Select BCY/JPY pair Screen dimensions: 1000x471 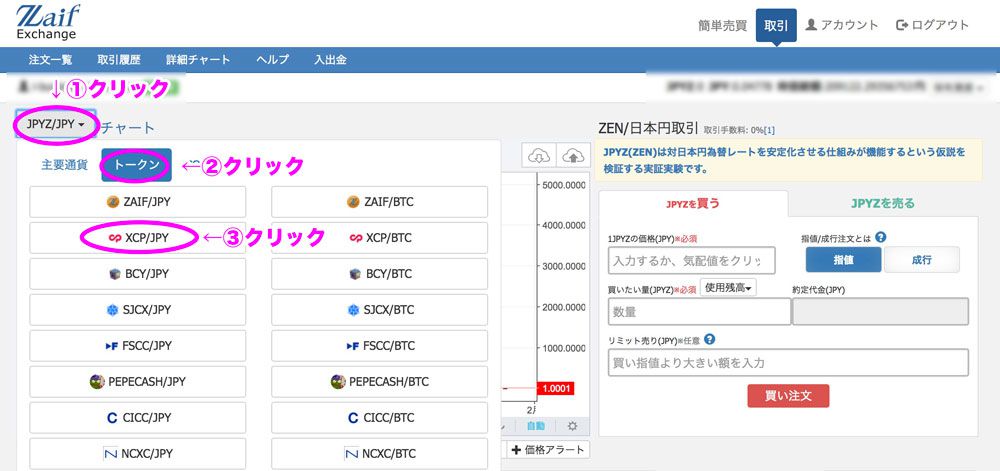click(x=138, y=274)
